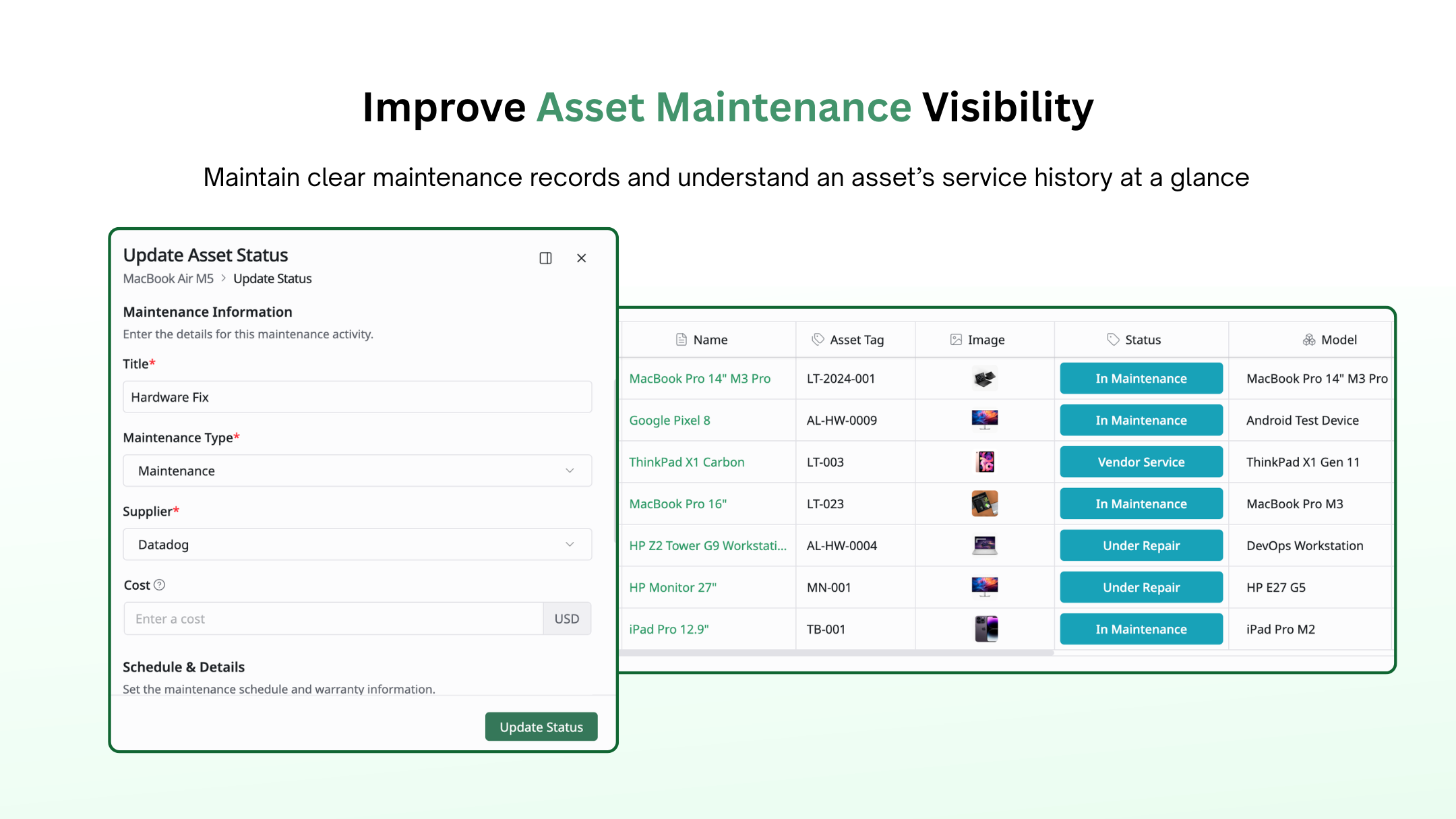Screen dimensions: 1456x819
Task: Click Vendor Service status badge
Action: pos(1141,462)
